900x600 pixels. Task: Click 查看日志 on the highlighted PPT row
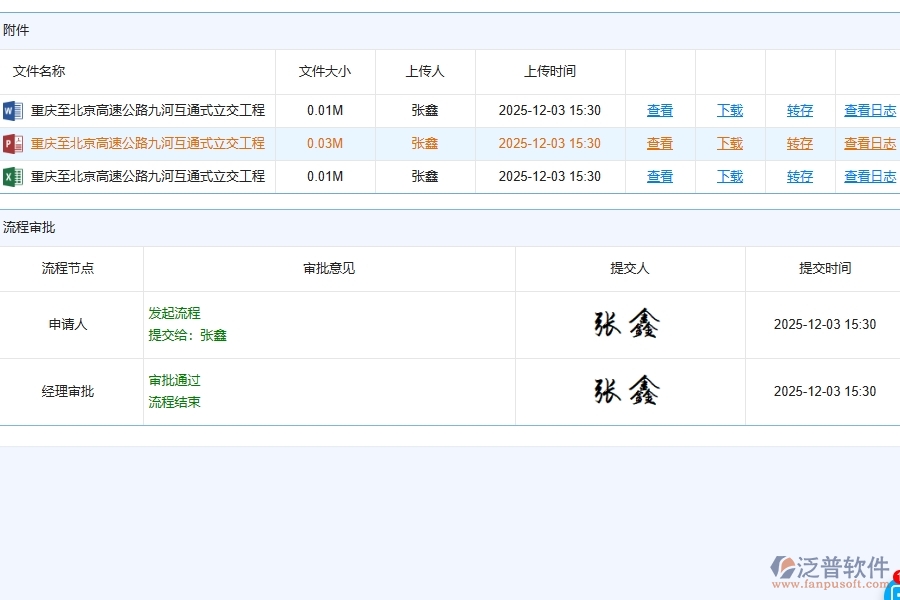tap(868, 143)
